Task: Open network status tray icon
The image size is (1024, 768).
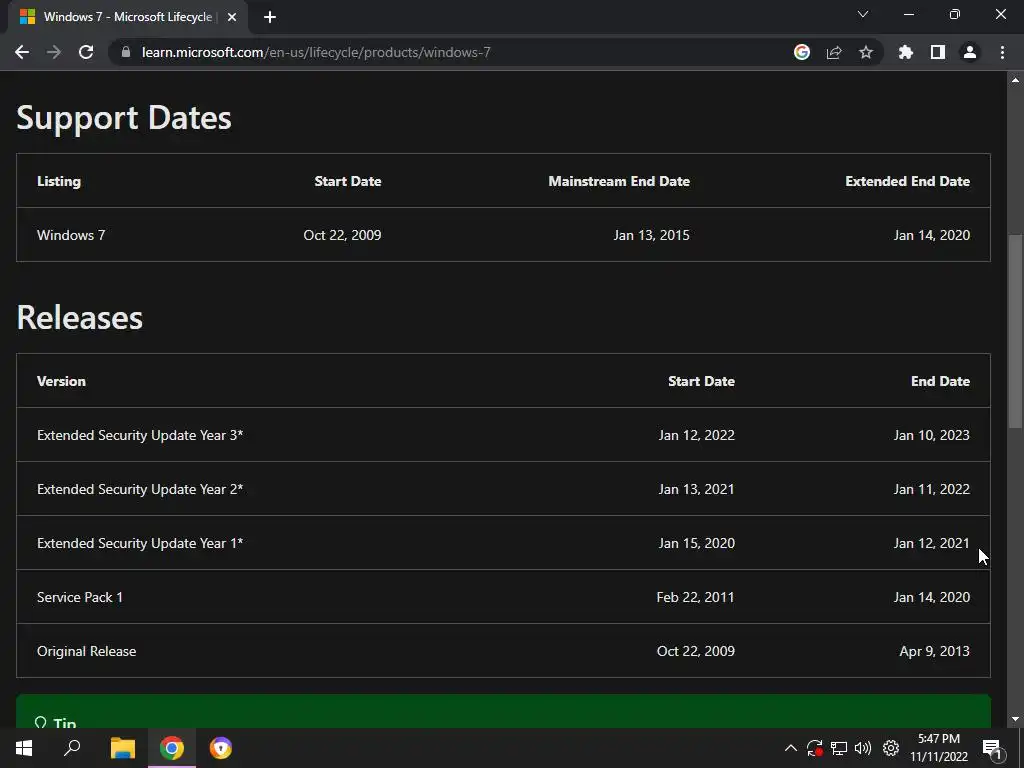Action: [839, 748]
